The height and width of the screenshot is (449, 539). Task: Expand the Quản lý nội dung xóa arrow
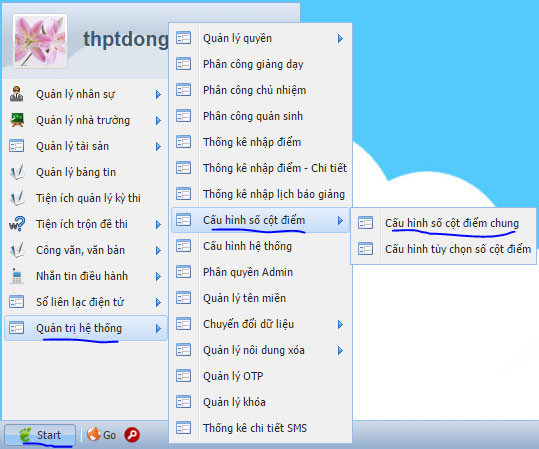340,350
